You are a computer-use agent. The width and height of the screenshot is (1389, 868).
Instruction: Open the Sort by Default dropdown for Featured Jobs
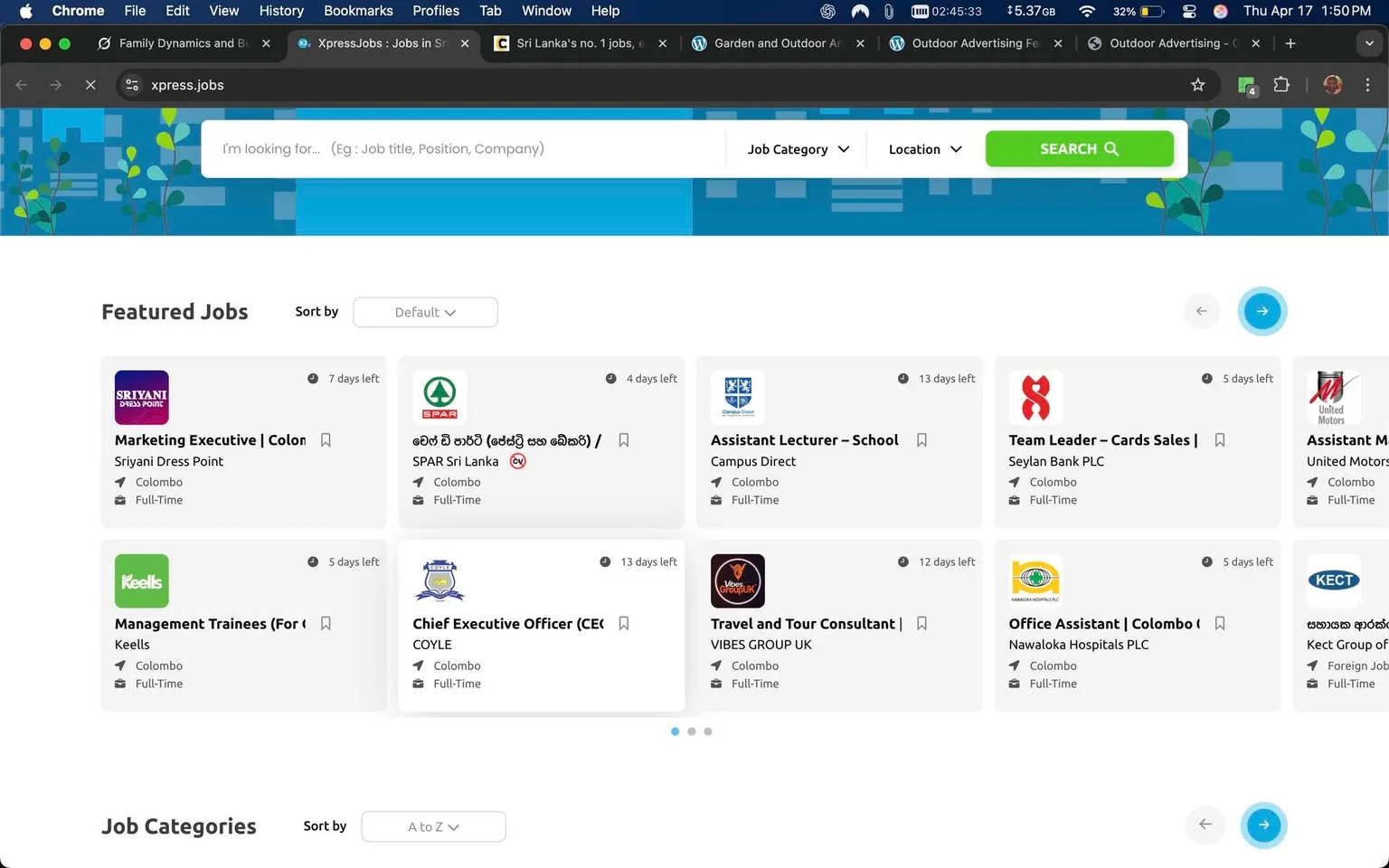coord(424,312)
